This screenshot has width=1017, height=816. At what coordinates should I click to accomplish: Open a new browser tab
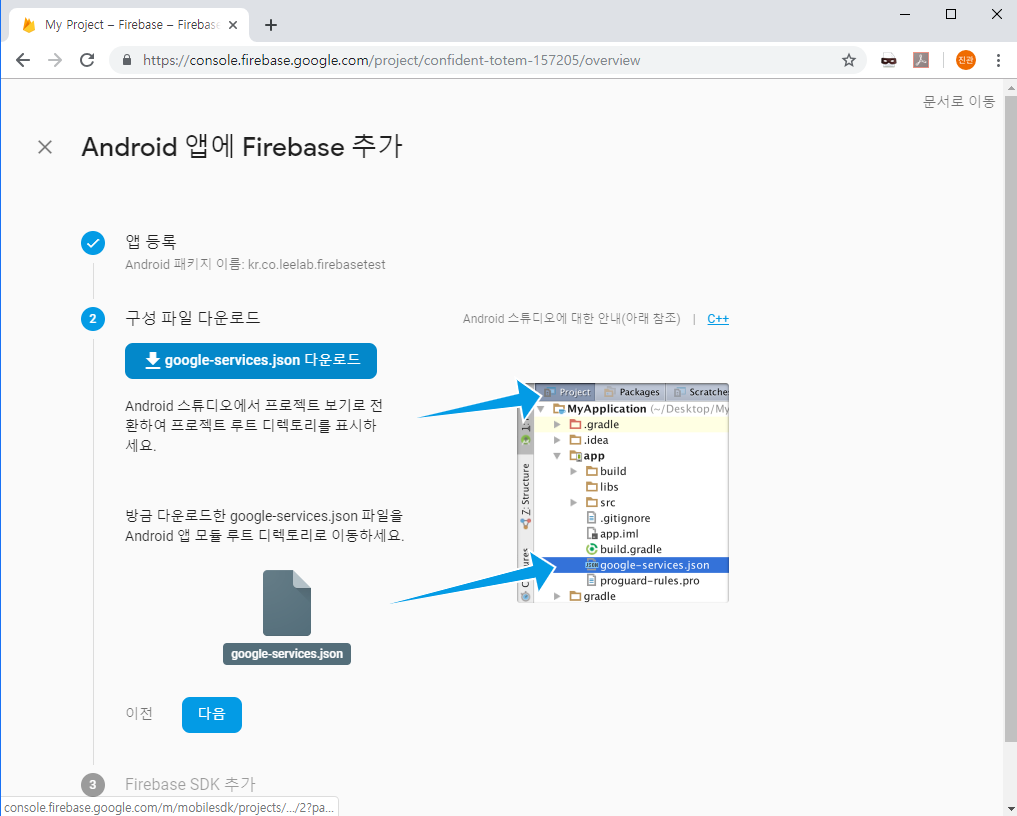tap(271, 25)
